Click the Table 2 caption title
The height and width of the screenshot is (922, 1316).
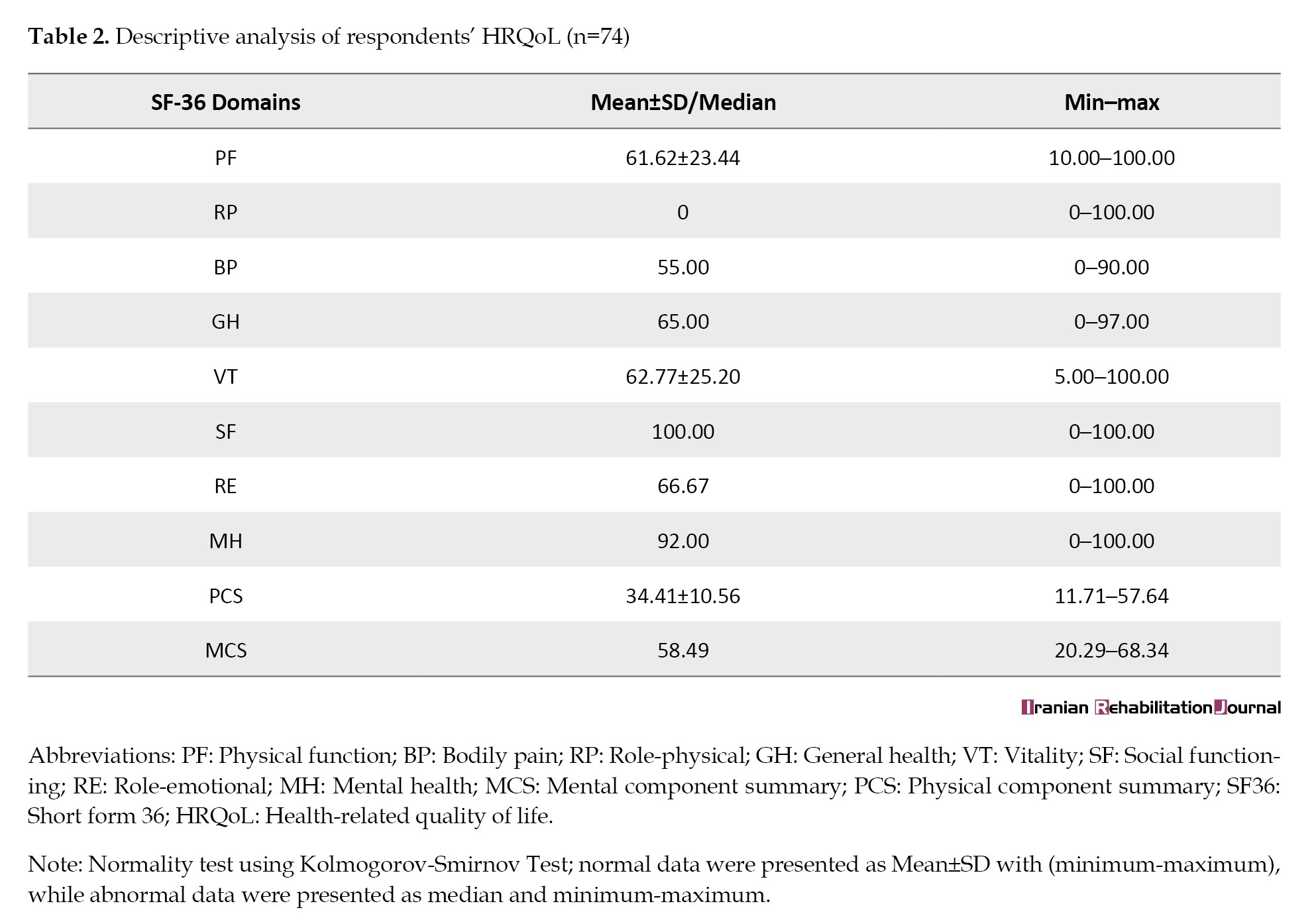tap(329, 36)
